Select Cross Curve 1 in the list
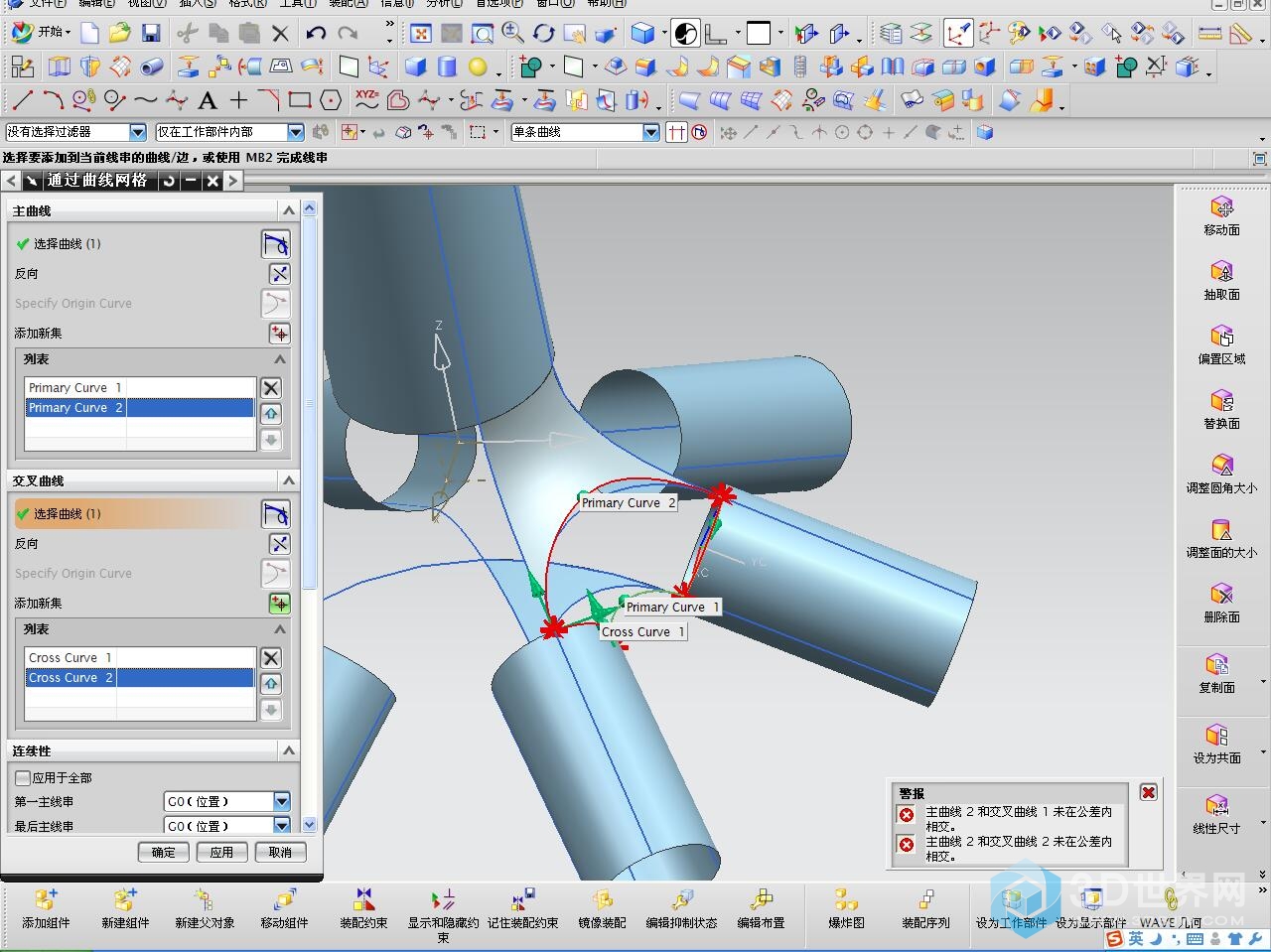Screen dimensions: 1271x952 coord(140,658)
